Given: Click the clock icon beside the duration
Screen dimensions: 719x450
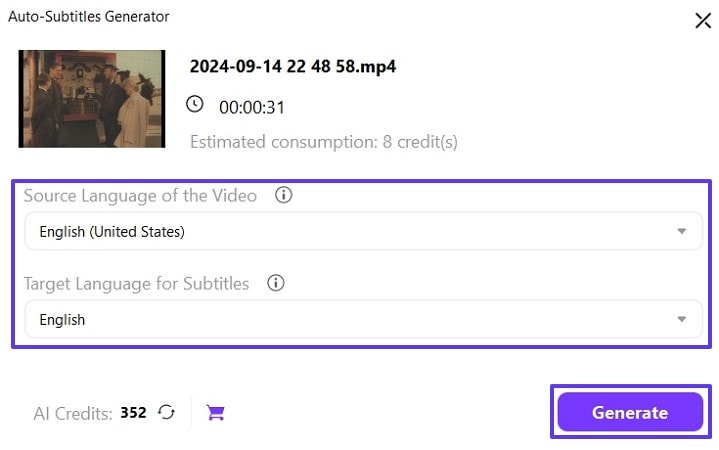Looking at the screenshot, I should [x=195, y=104].
